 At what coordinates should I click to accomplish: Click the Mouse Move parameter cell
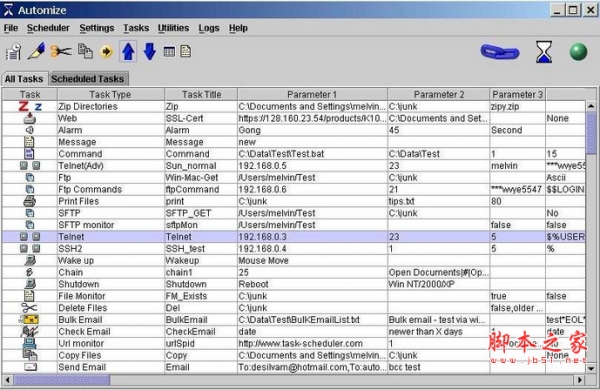click(x=312, y=261)
